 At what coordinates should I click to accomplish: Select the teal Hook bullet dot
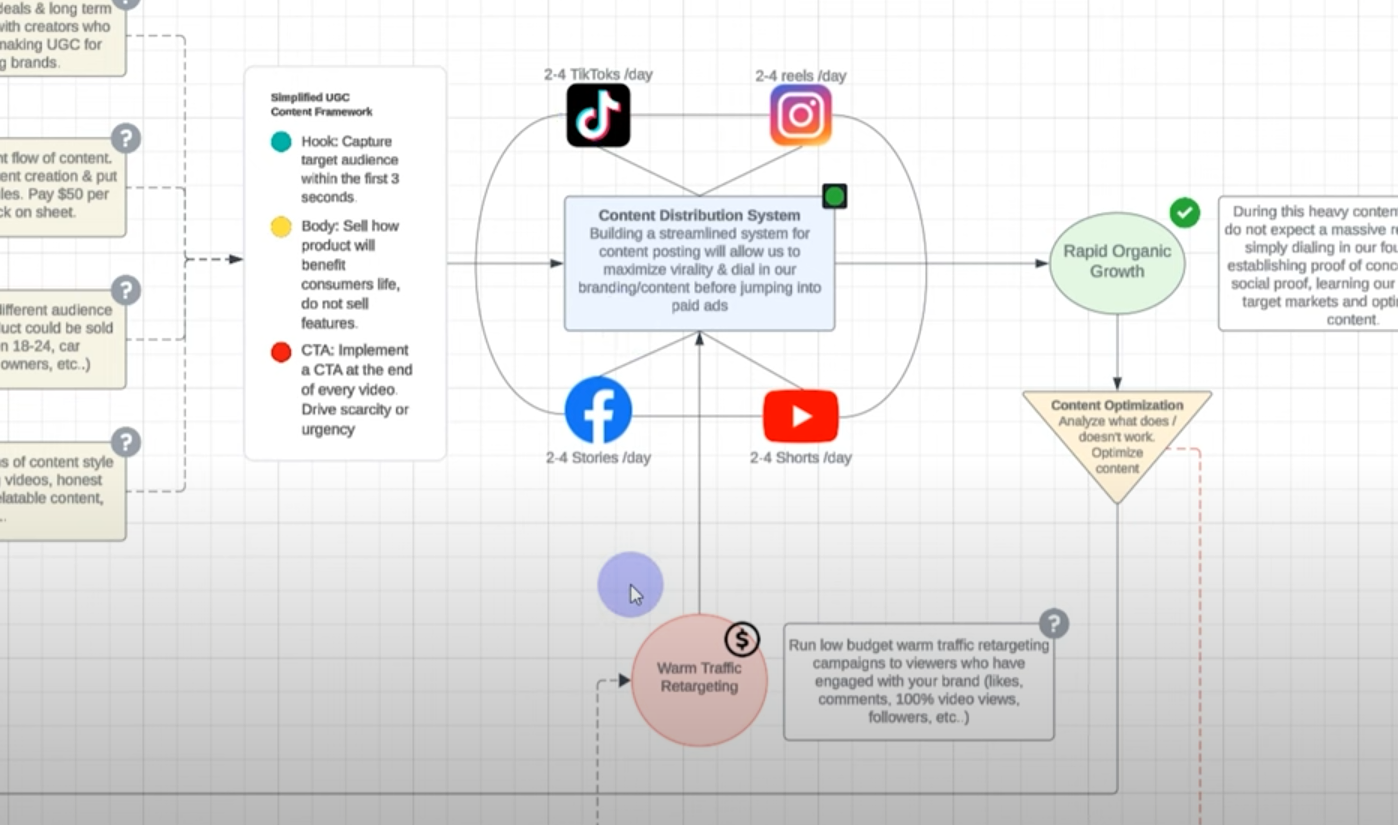pos(281,142)
